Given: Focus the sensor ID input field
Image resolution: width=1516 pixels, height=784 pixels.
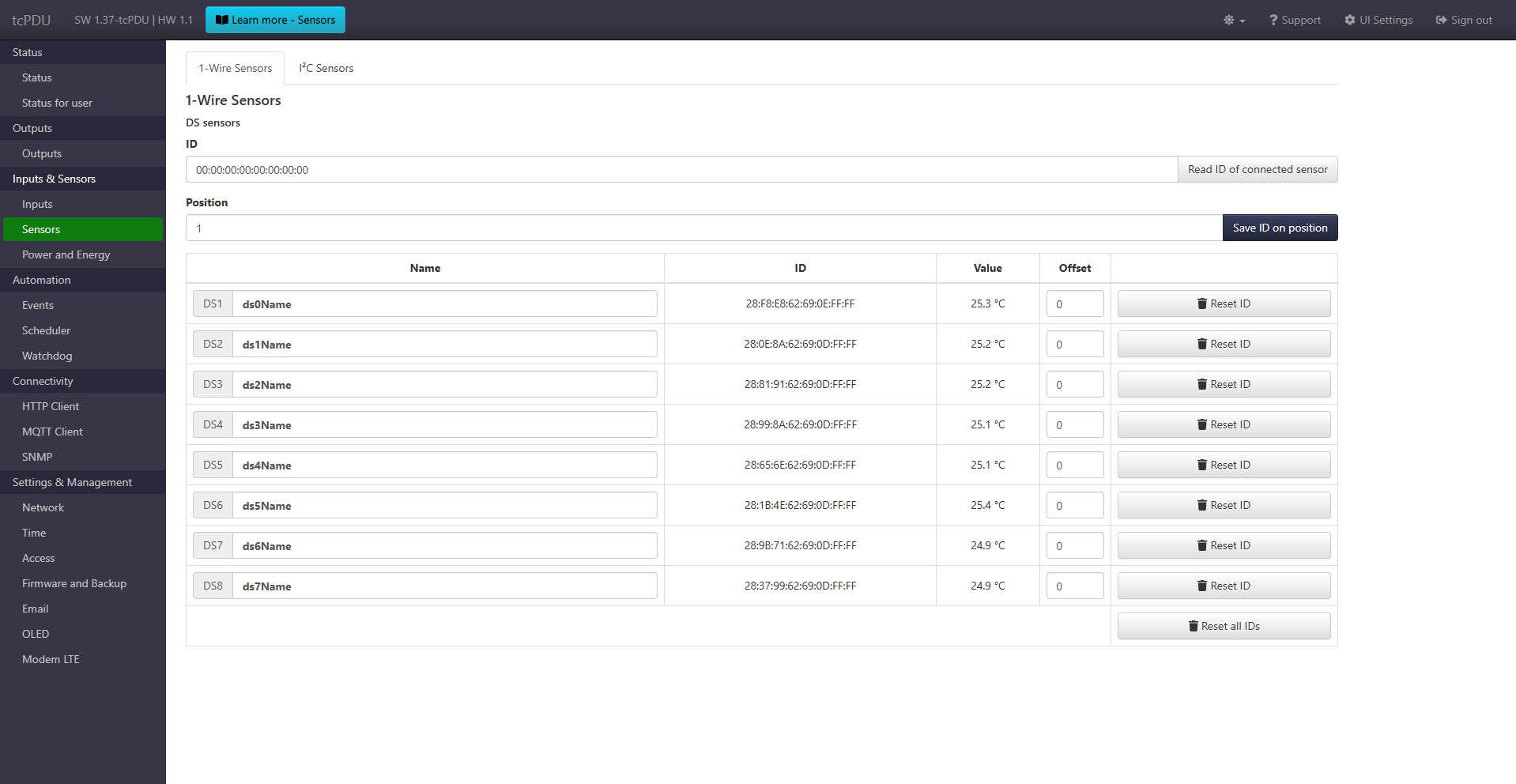Looking at the screenshot, I should click(681, 169).
